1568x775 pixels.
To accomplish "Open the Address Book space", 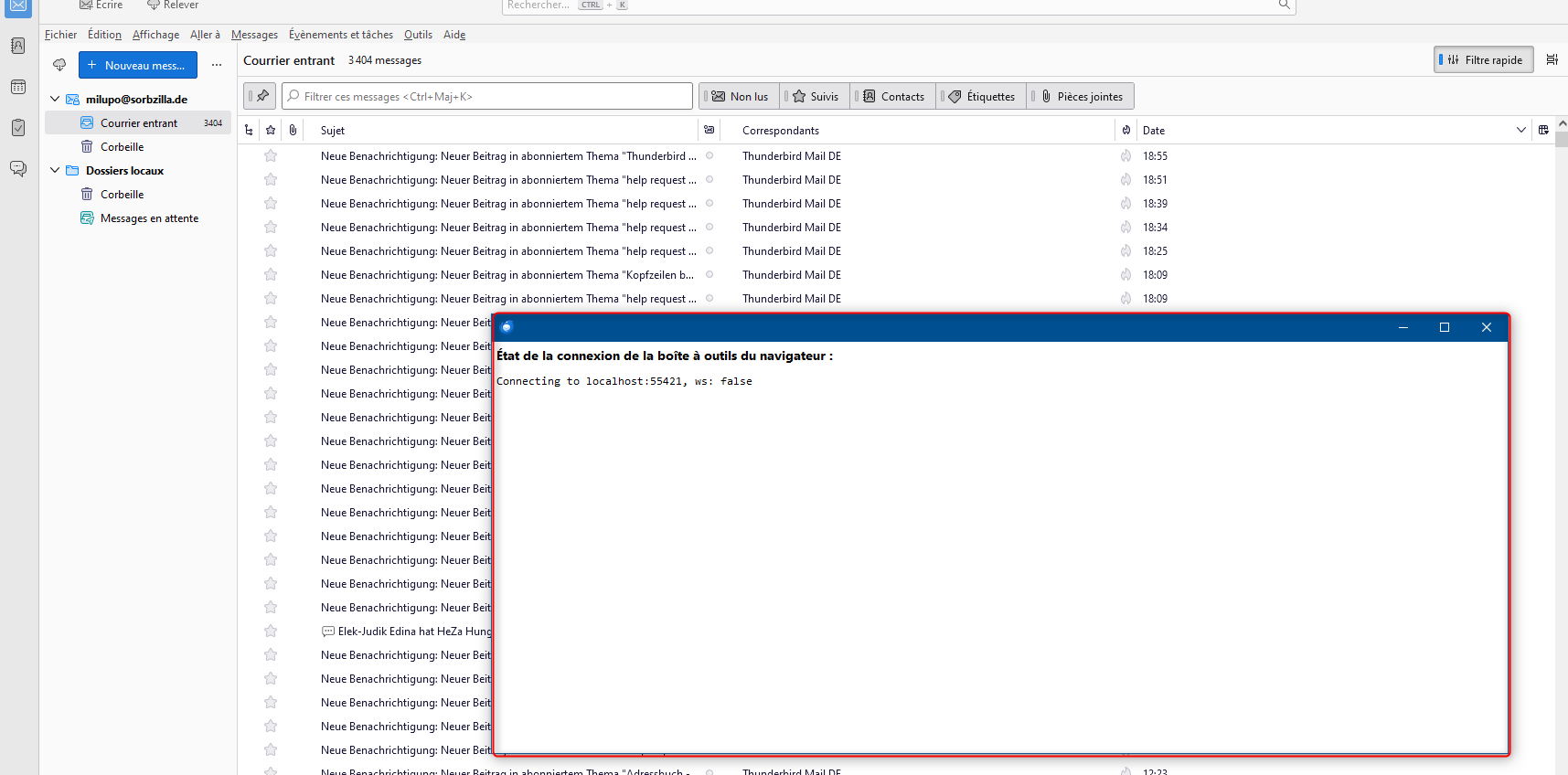I will pos(18,46).
